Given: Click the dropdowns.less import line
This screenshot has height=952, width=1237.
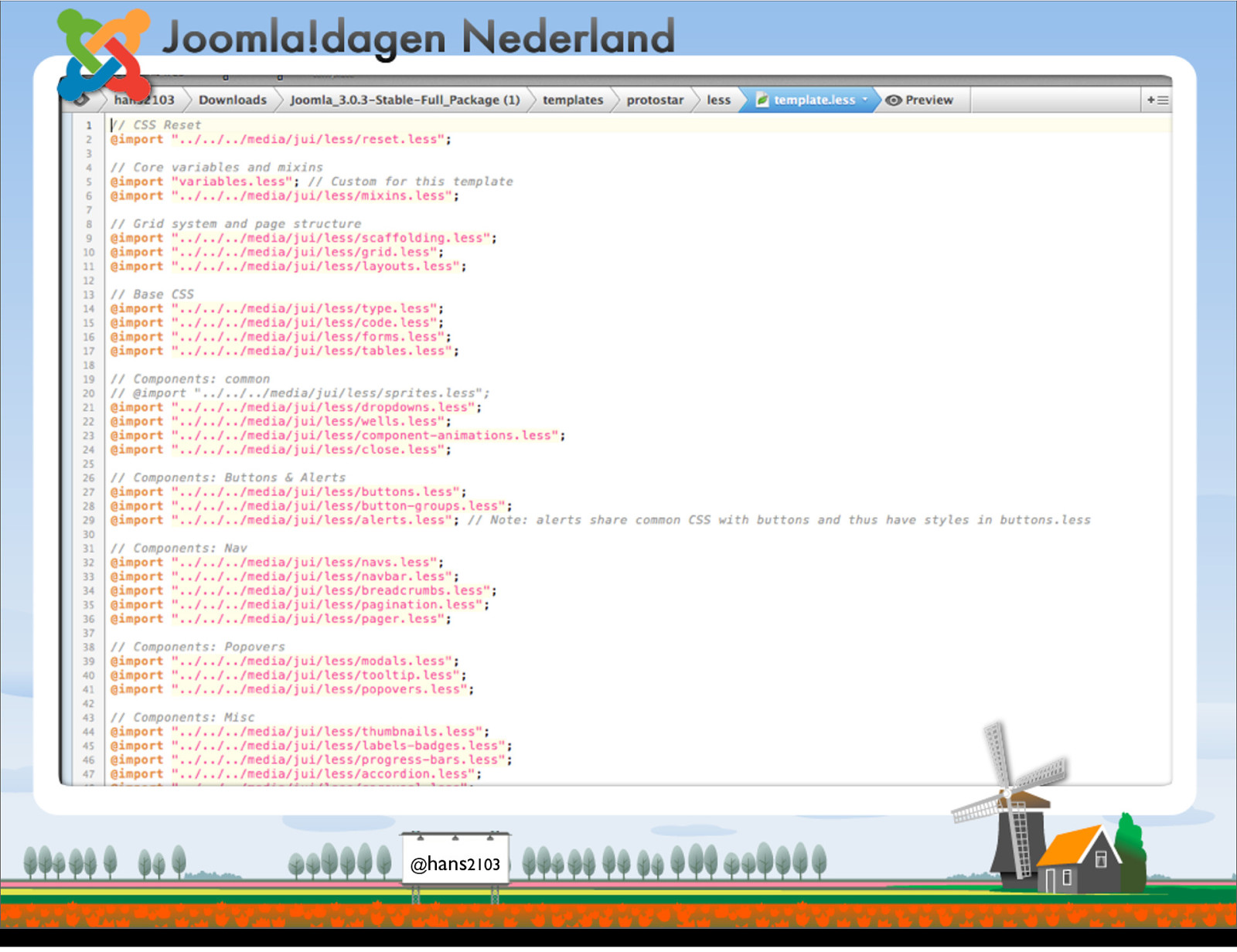Looking at the screenshot, I should pos(296,407).
